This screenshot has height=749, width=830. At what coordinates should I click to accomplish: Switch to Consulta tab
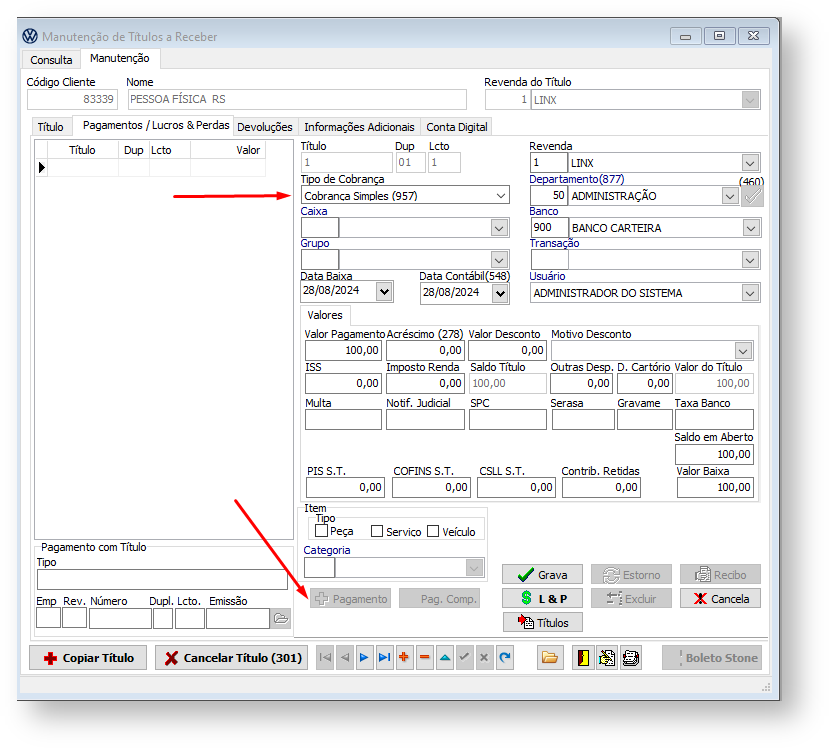tap(51, 60)
